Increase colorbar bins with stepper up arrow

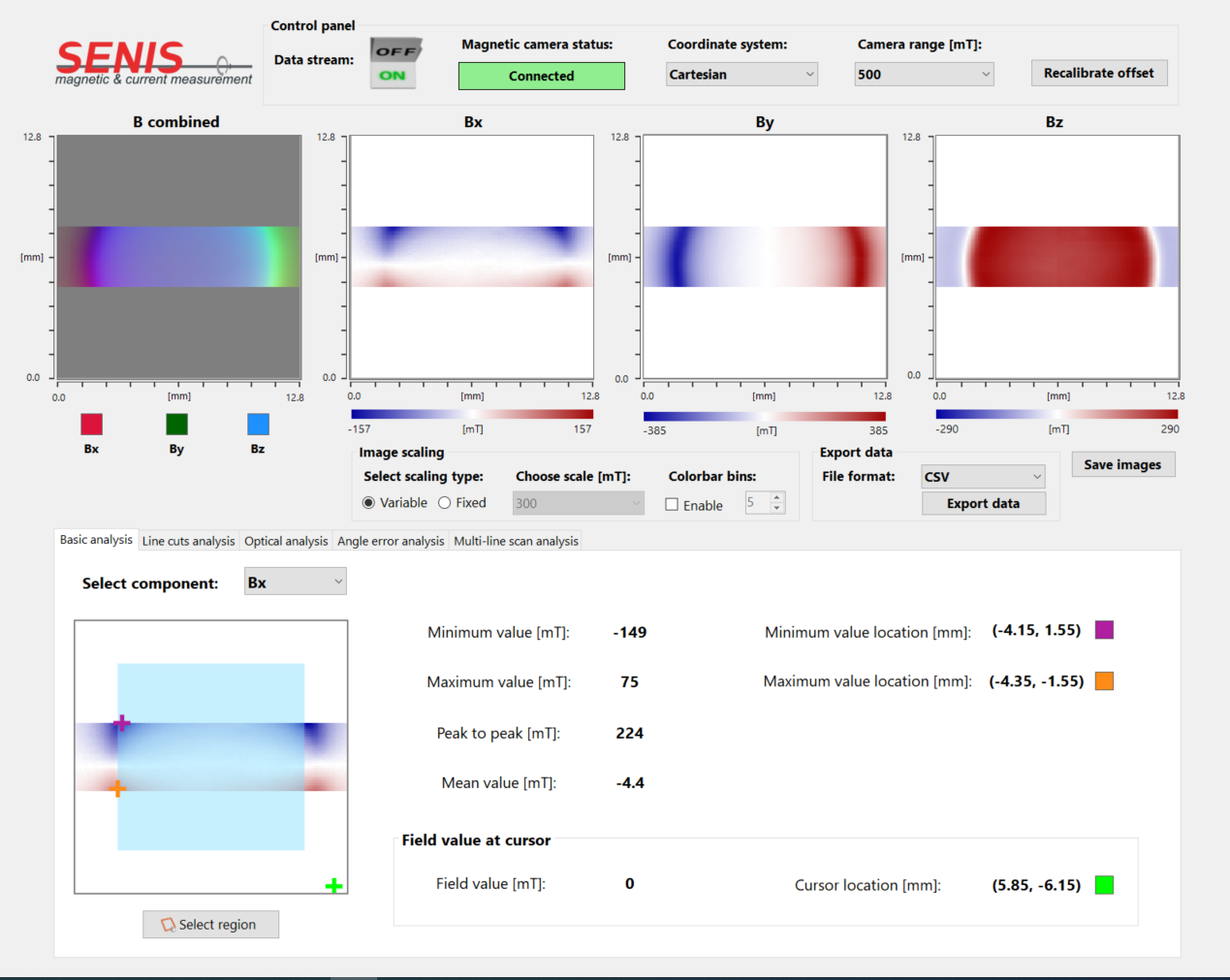pyautogui.click(x=776, y=497)
